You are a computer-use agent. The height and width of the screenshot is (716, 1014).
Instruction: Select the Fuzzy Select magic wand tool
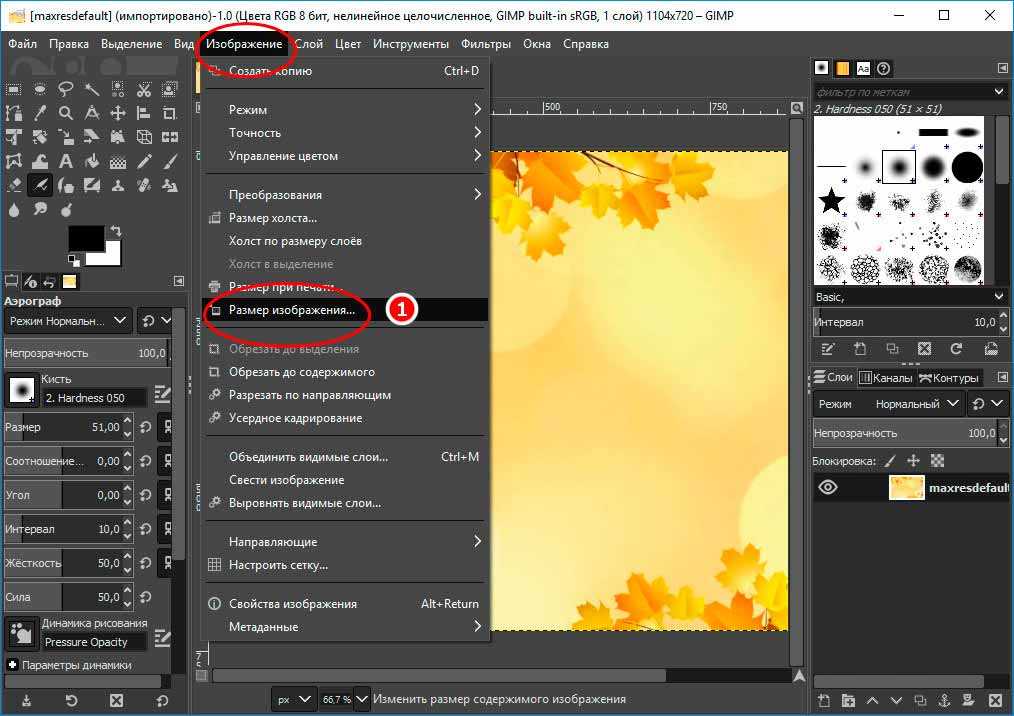[x=92, y=89]
